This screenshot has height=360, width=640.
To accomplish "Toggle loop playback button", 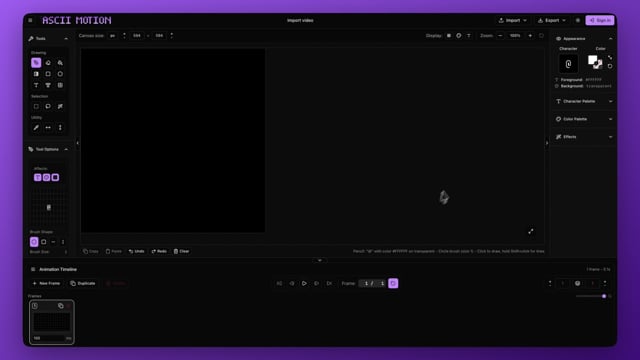I will [x=393, y=283].
